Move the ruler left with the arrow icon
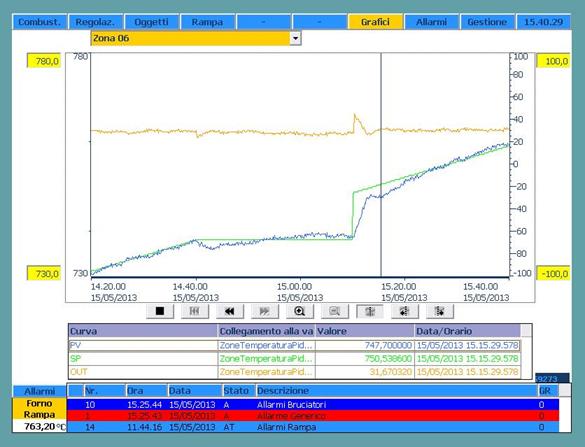The height and width of the screenshot is (447, 585). 405,311
